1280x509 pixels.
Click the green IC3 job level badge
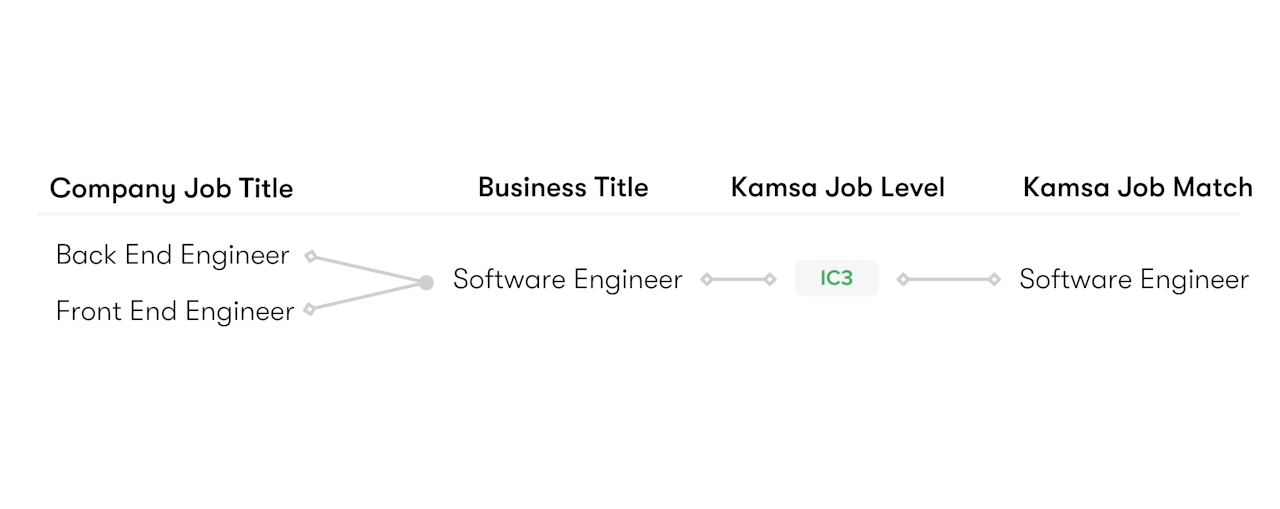coord(836,279)
